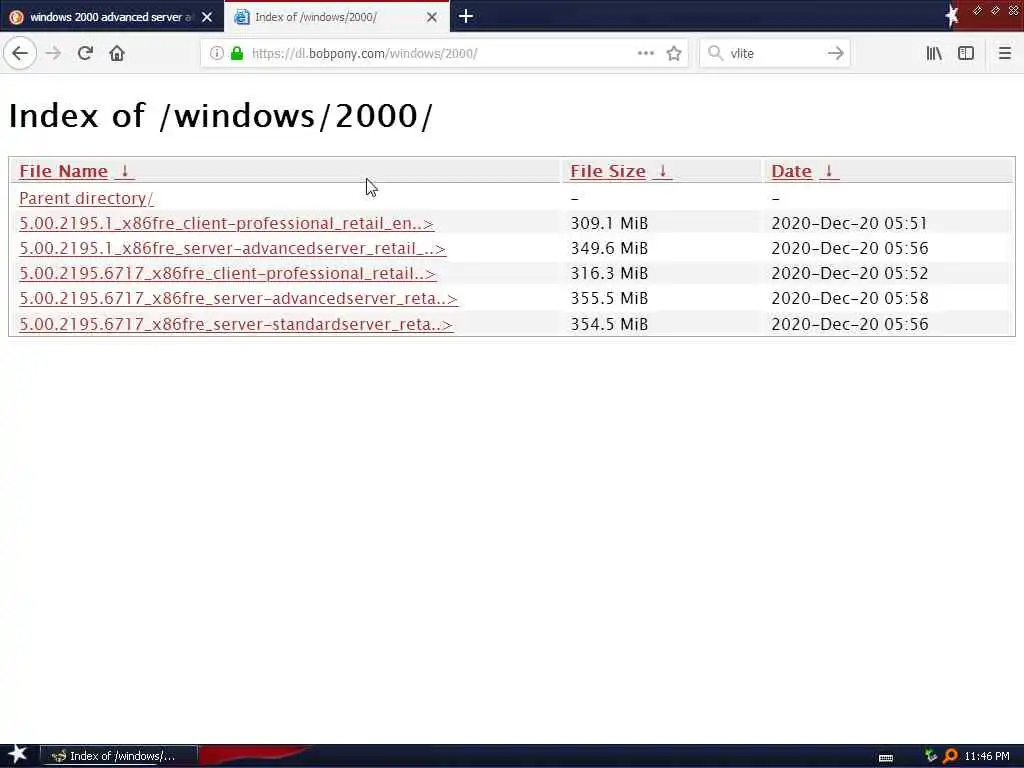This screenshot has height=768, width=1024.
Task: Open the browser home page
Action: 117,54
